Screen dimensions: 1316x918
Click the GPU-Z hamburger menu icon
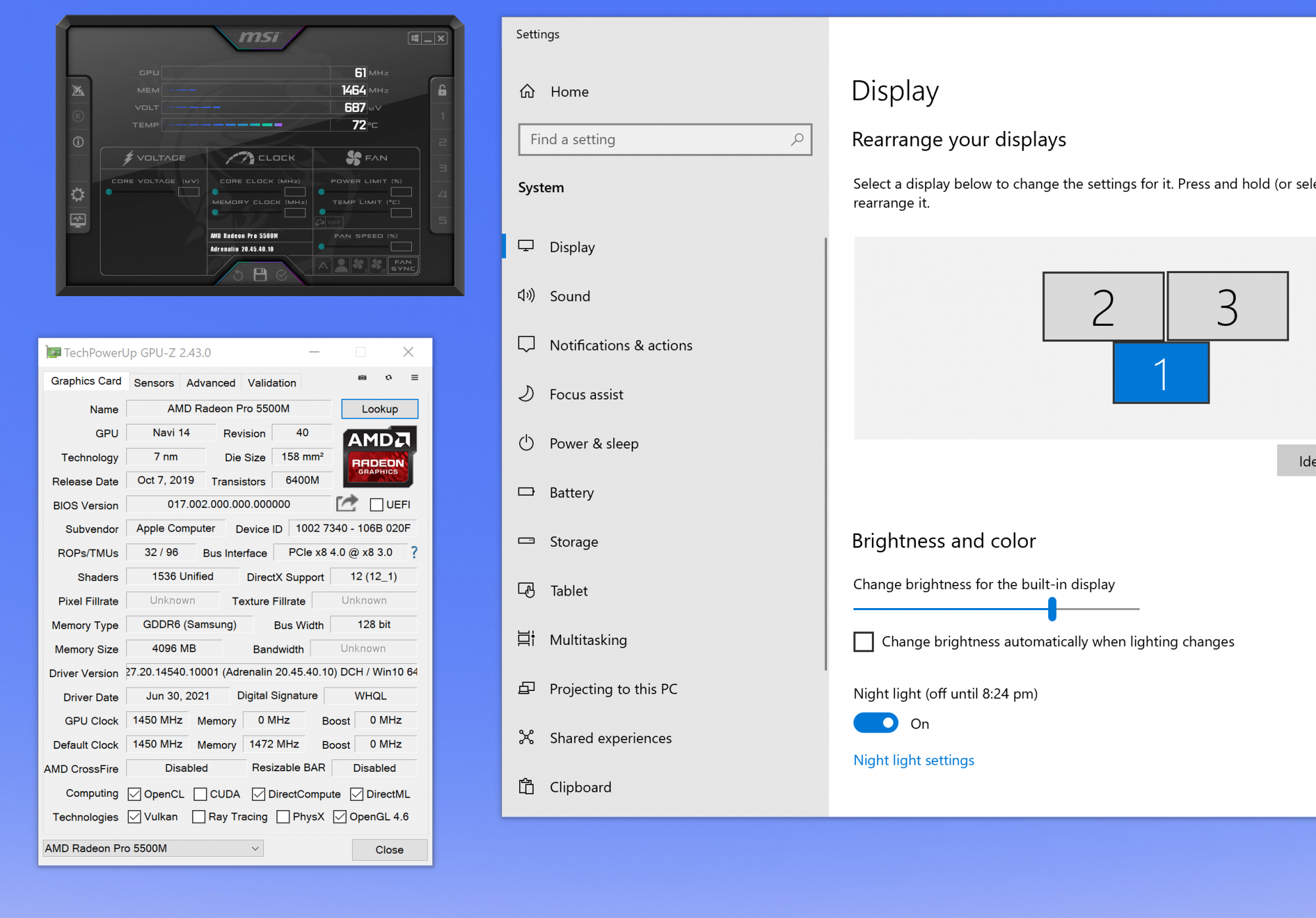click(415, 378)
